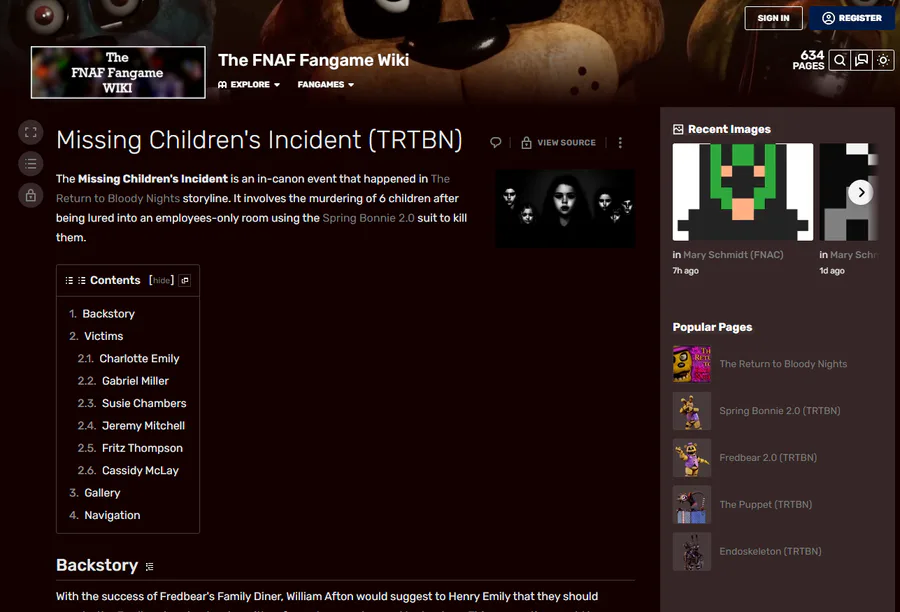Jump to Charlotte Emily in Contents
900x612 pixels.
coord(139,358)
